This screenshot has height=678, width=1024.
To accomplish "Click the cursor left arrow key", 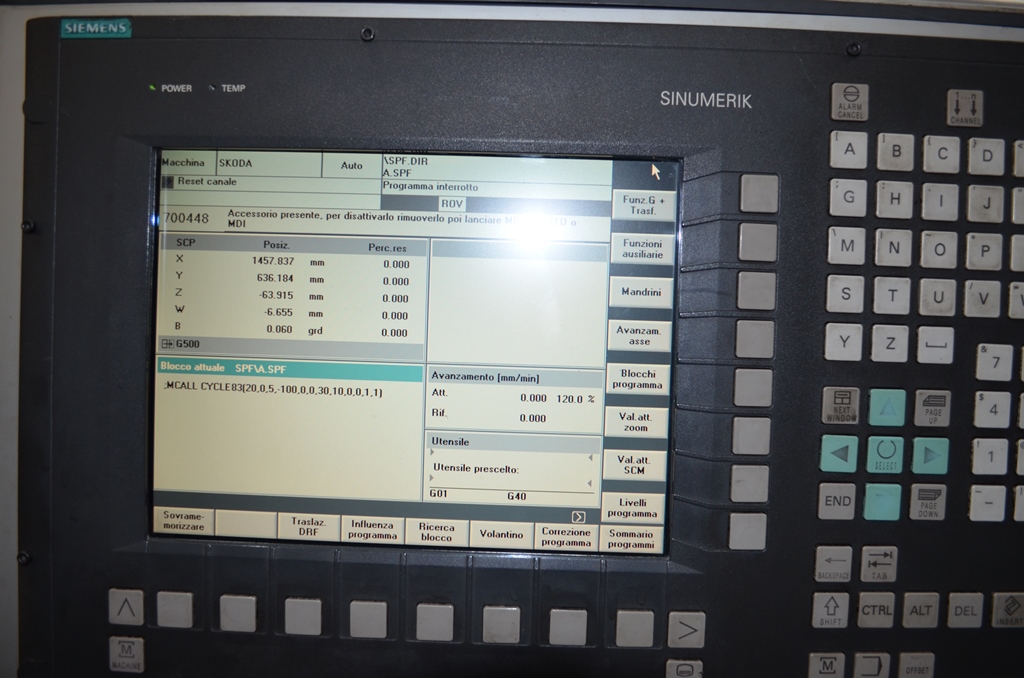I will pos(840,453).
